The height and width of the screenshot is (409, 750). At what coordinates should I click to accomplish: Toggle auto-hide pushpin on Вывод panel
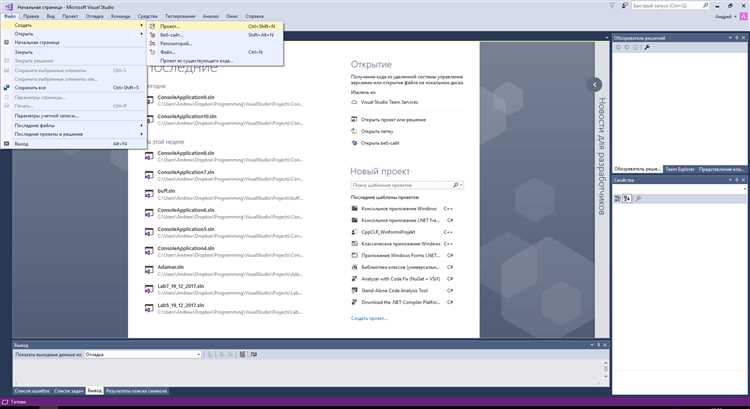point(598,345)
